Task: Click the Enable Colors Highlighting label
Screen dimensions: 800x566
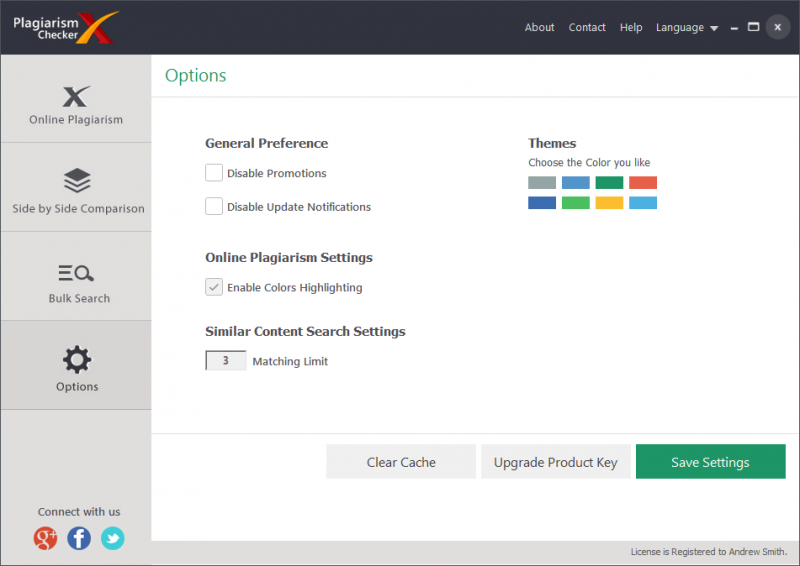Action: pyautogui.click(x=295, y=287)
